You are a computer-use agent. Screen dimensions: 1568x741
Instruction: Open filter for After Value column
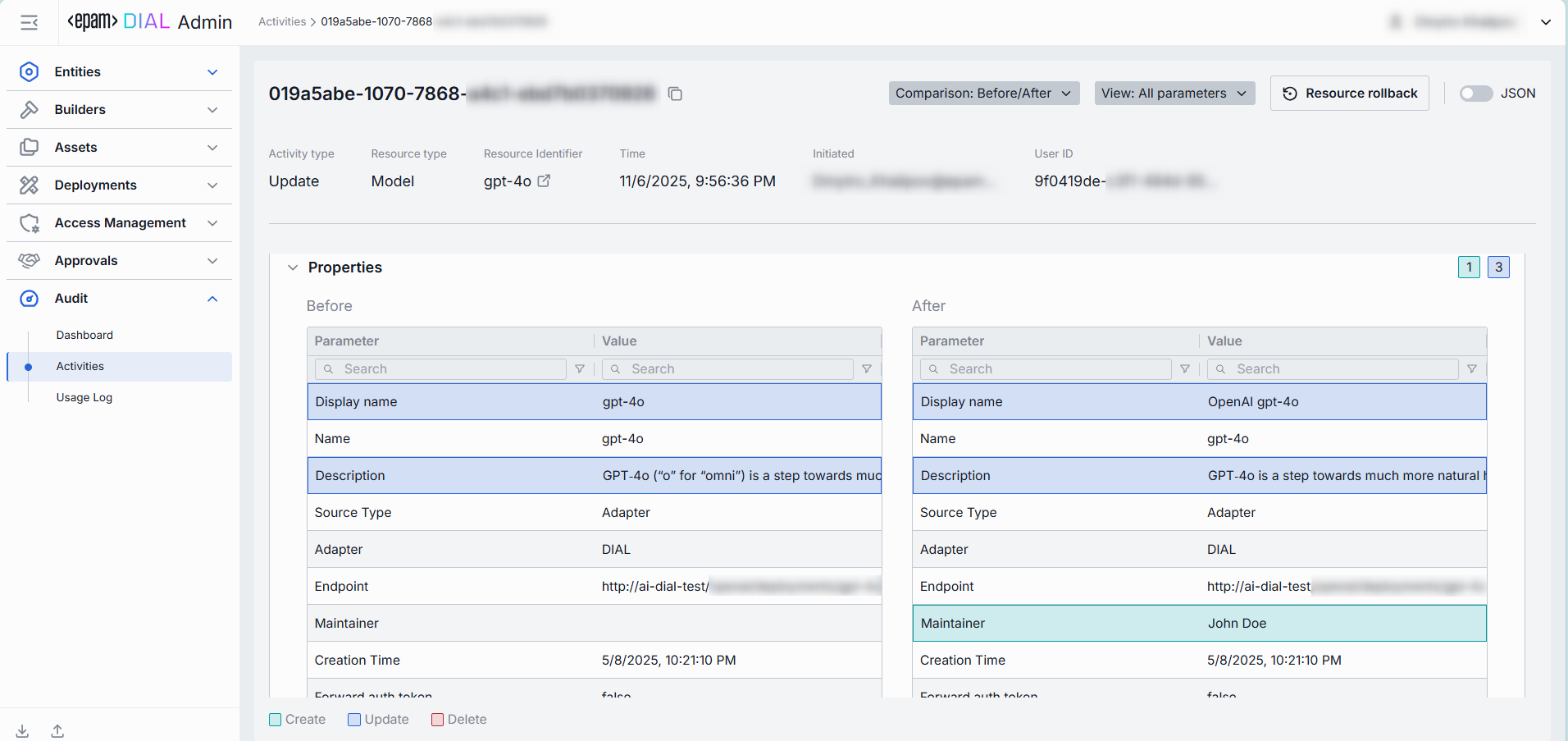(x=1472, y=369)
